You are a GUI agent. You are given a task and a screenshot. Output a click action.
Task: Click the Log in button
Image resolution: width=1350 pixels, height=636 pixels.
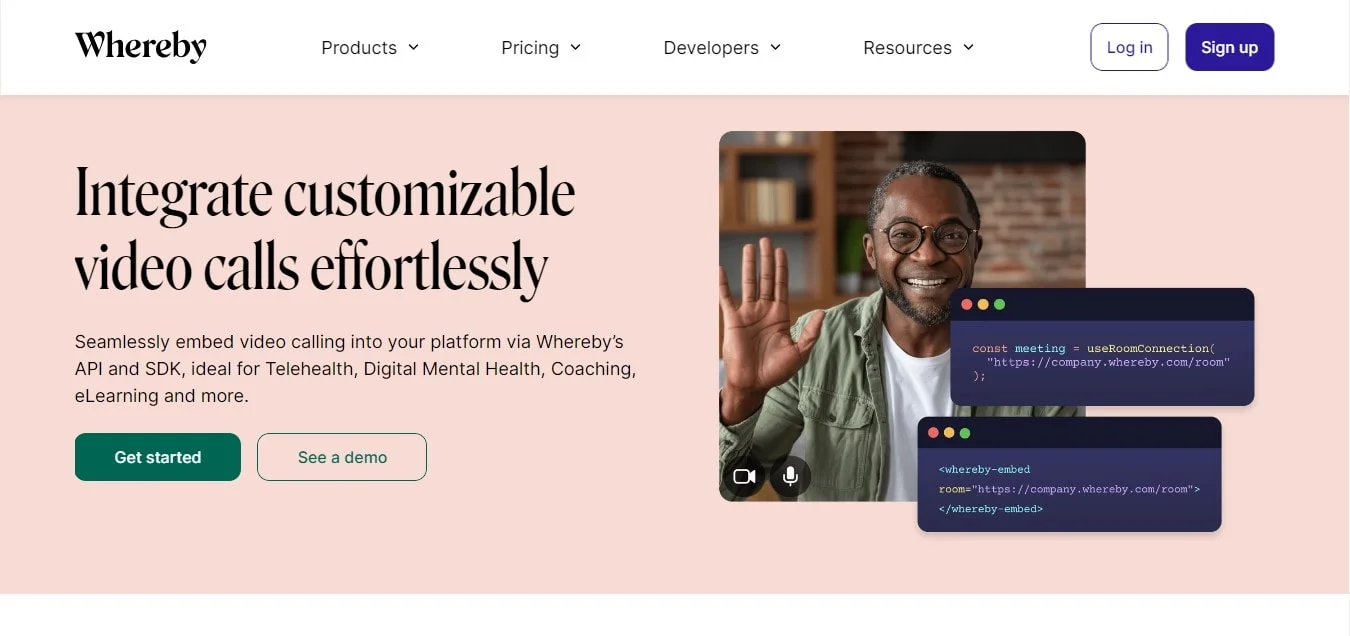(1129, 47)
